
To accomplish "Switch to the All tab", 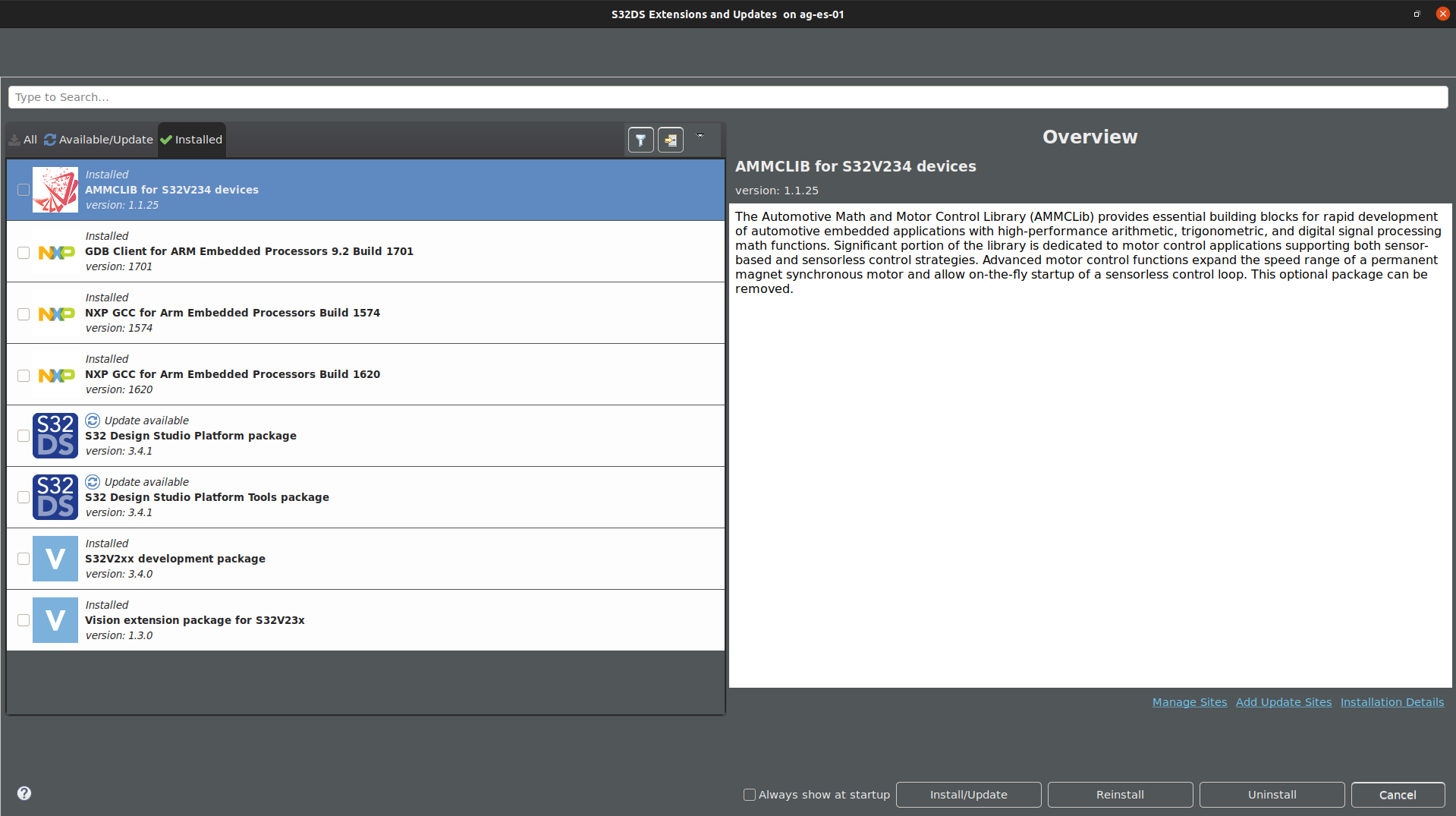I will tap(23, 140).
